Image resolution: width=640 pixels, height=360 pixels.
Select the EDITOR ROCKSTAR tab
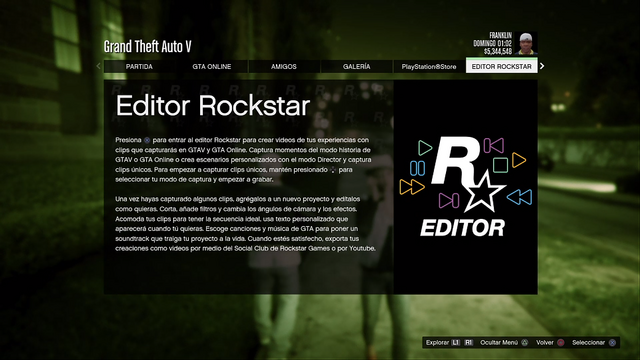coord(502,66)
